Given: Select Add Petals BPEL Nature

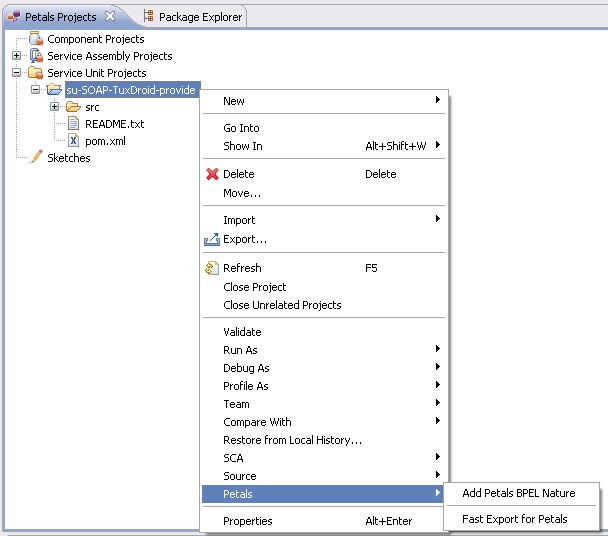Looking at the screenshot, I should point(518,493).
